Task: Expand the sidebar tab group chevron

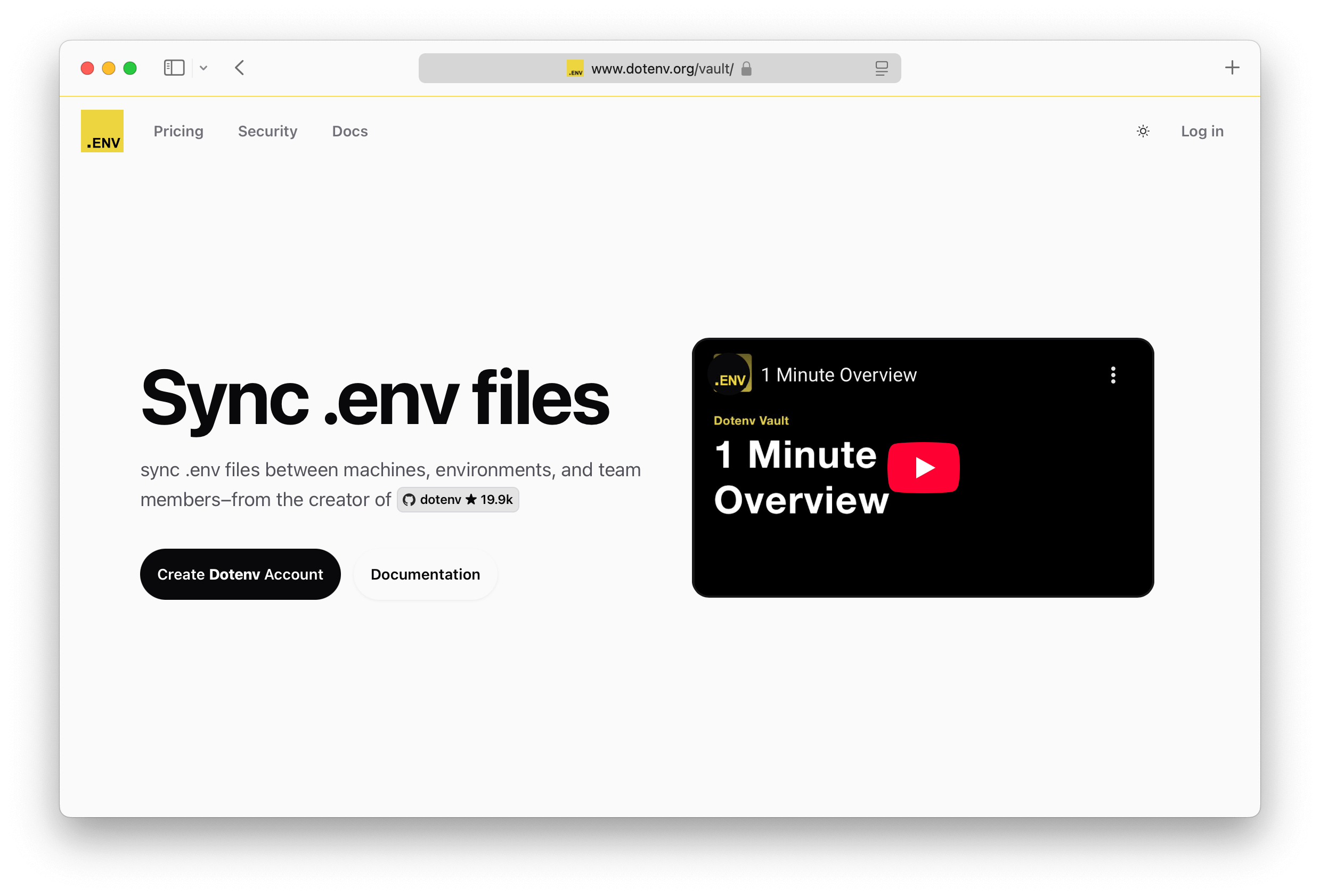Action: [203, 68]
